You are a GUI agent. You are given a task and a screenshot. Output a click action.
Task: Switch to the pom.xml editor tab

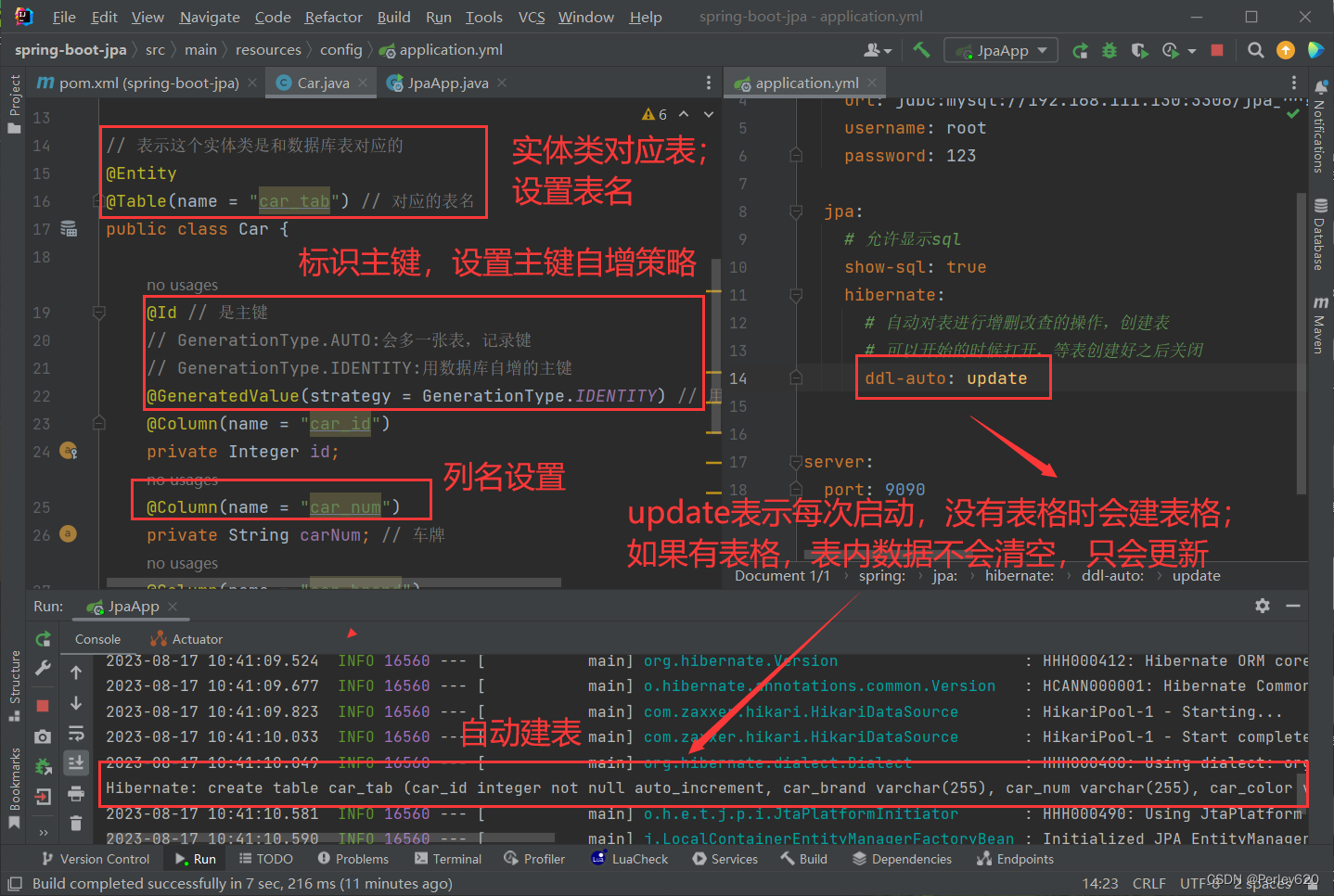click(x=148, y=83)
